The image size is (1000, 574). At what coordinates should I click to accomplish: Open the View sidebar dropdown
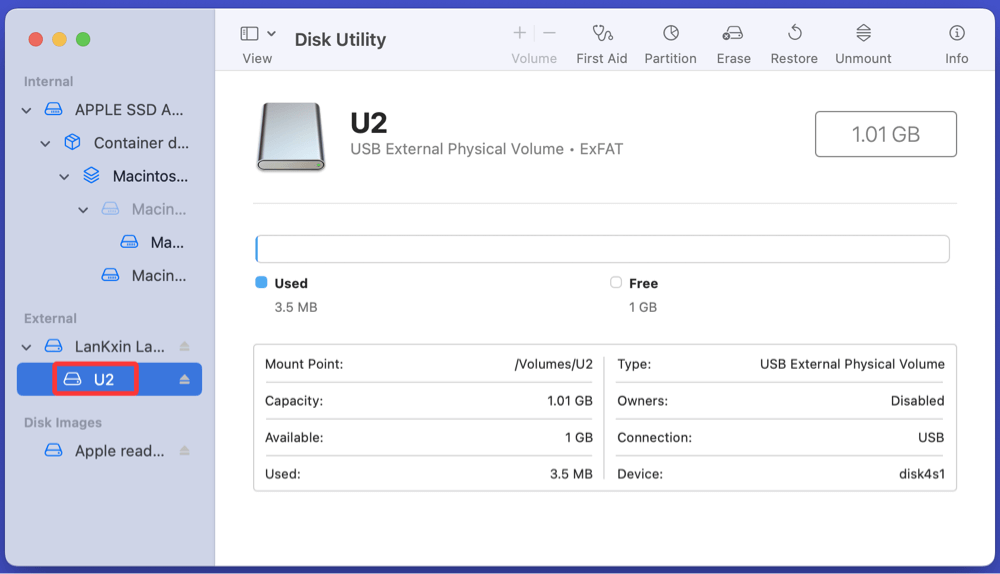tap(258, 34)
